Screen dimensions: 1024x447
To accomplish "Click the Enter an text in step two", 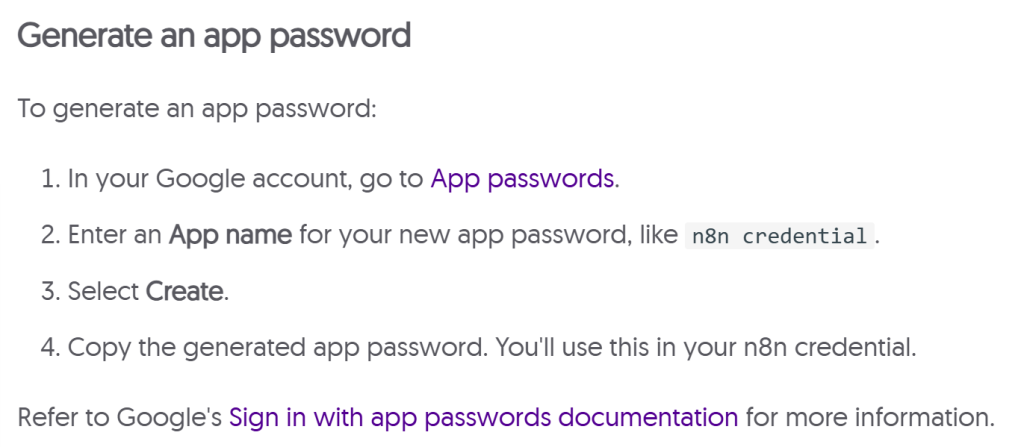I will click(x=116, y=236).
